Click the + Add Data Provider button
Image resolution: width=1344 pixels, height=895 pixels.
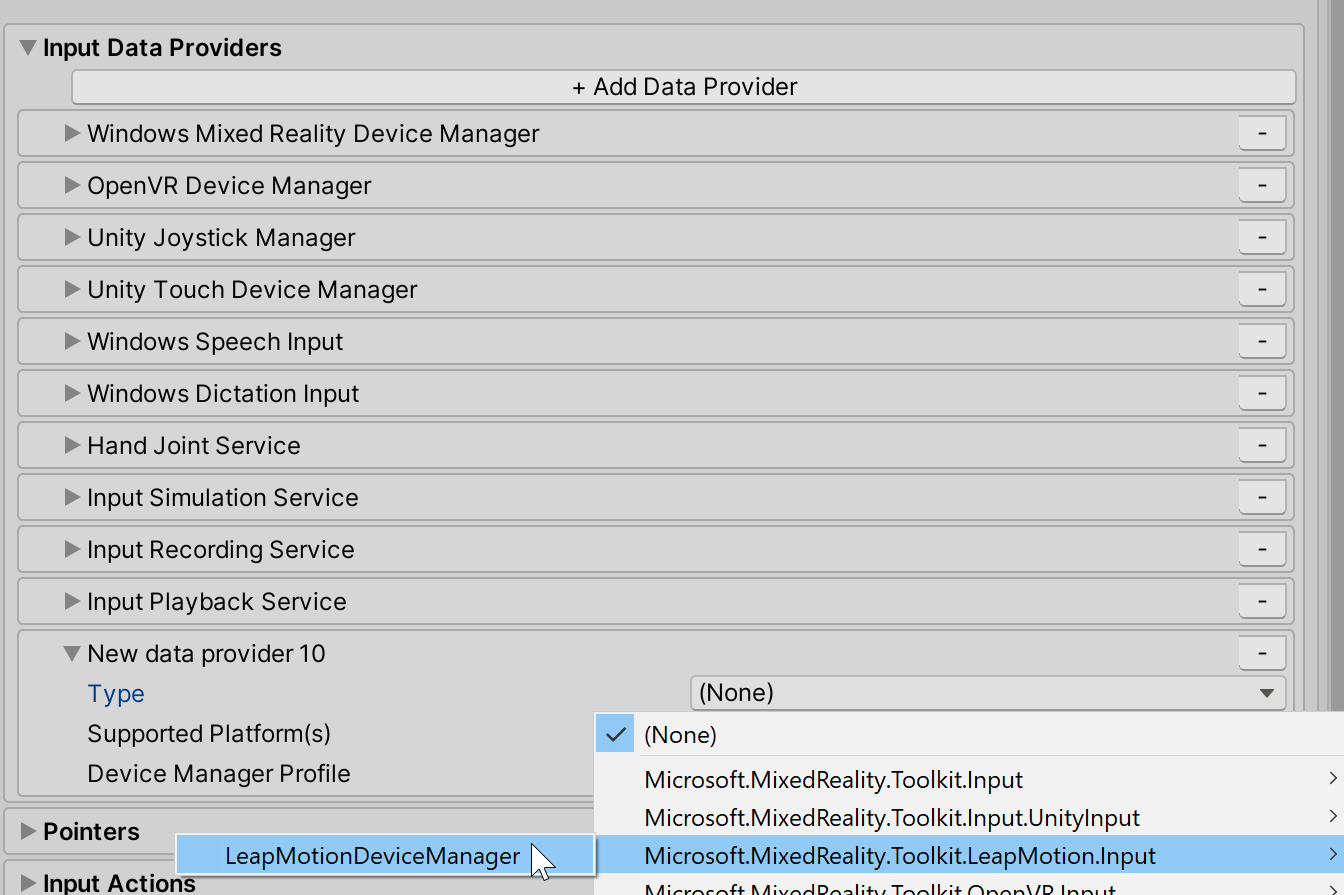click(x=683, y=87)
